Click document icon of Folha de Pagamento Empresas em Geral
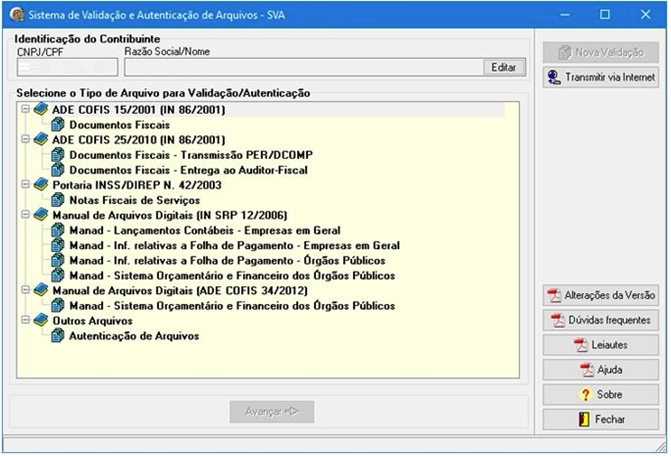 [58, 245]
